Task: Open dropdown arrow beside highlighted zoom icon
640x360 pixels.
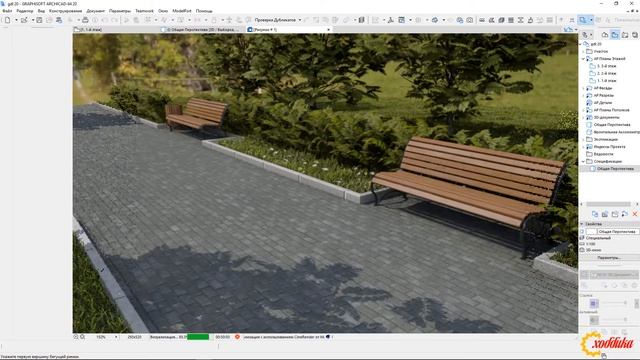Action: coord(591,20)
